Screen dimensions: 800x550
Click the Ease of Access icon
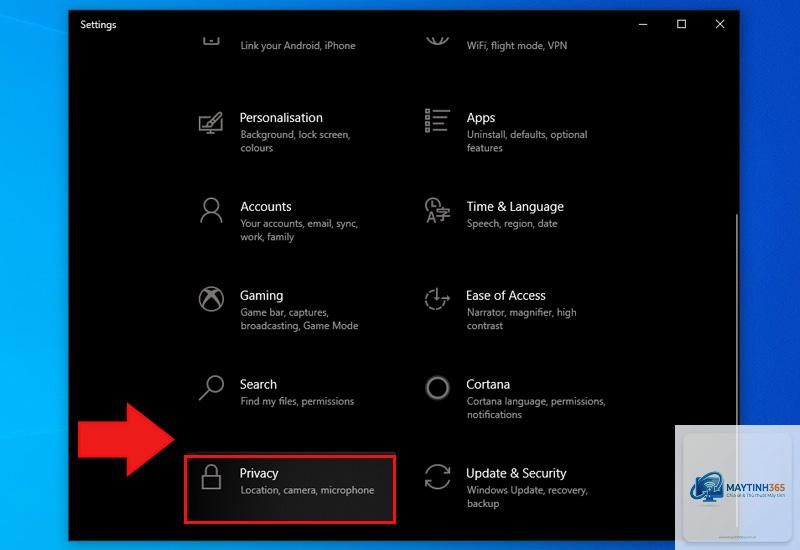(437, 299)
